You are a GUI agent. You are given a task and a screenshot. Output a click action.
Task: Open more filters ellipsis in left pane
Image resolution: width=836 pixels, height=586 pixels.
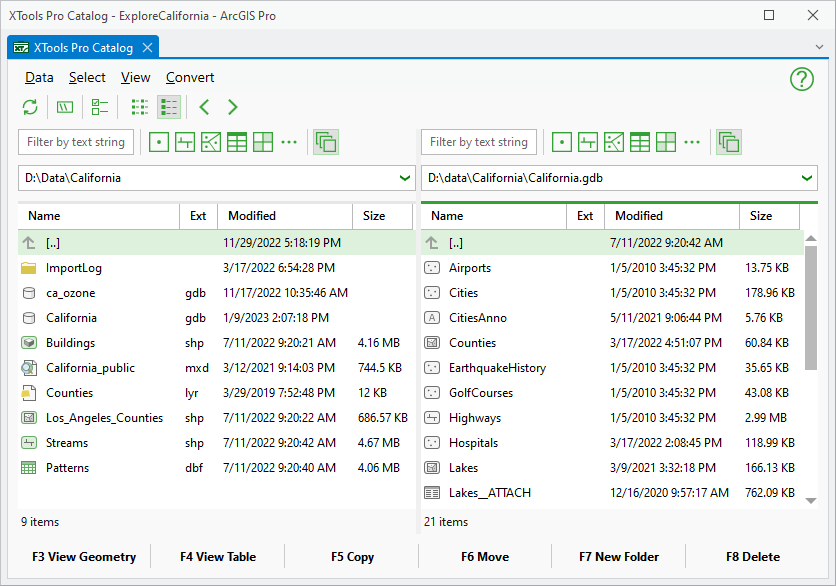point(289,142)
